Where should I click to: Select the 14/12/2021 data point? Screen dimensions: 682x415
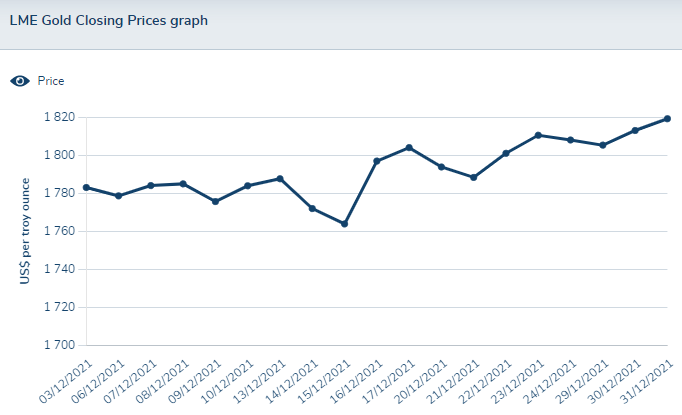coord(312,208)
